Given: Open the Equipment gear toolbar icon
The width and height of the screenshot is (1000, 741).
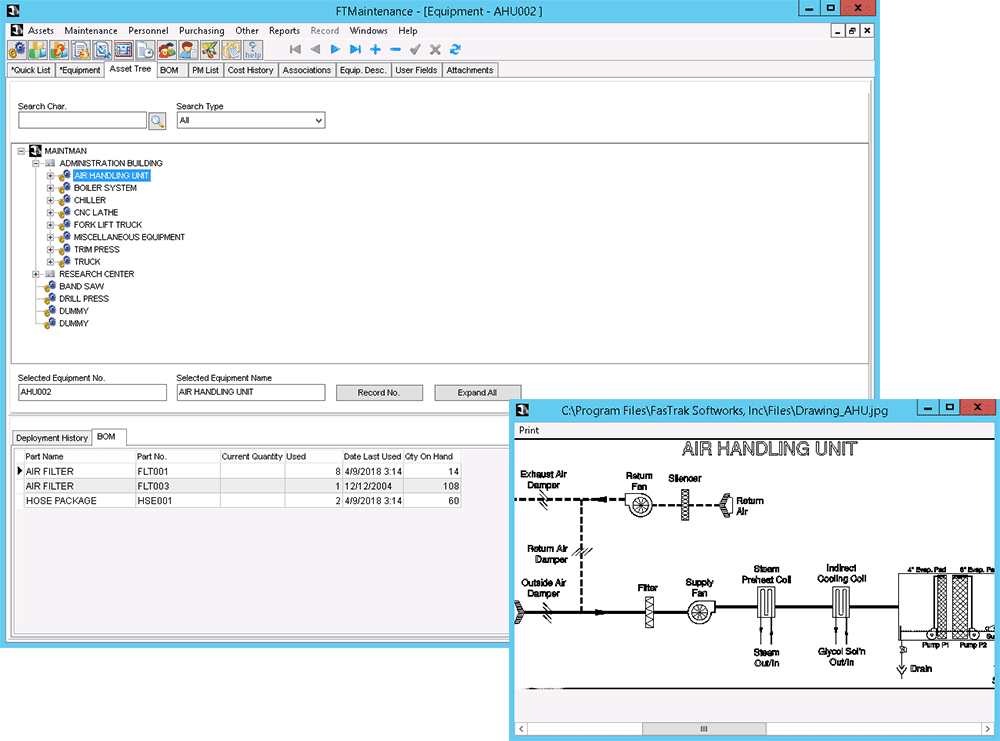Looking at the screenshot, I should coord(17,50).
